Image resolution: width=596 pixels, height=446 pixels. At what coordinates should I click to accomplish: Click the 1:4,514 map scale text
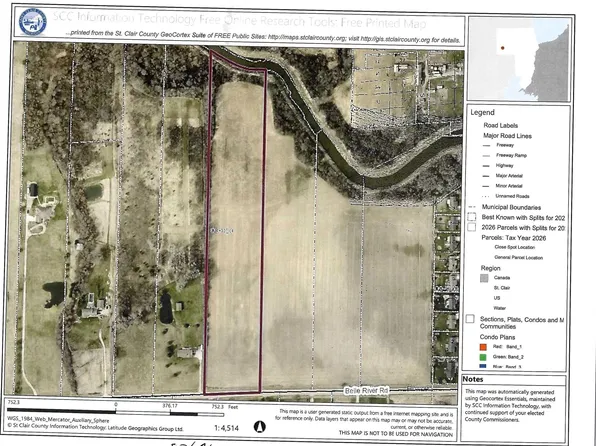tap(227, 428)
